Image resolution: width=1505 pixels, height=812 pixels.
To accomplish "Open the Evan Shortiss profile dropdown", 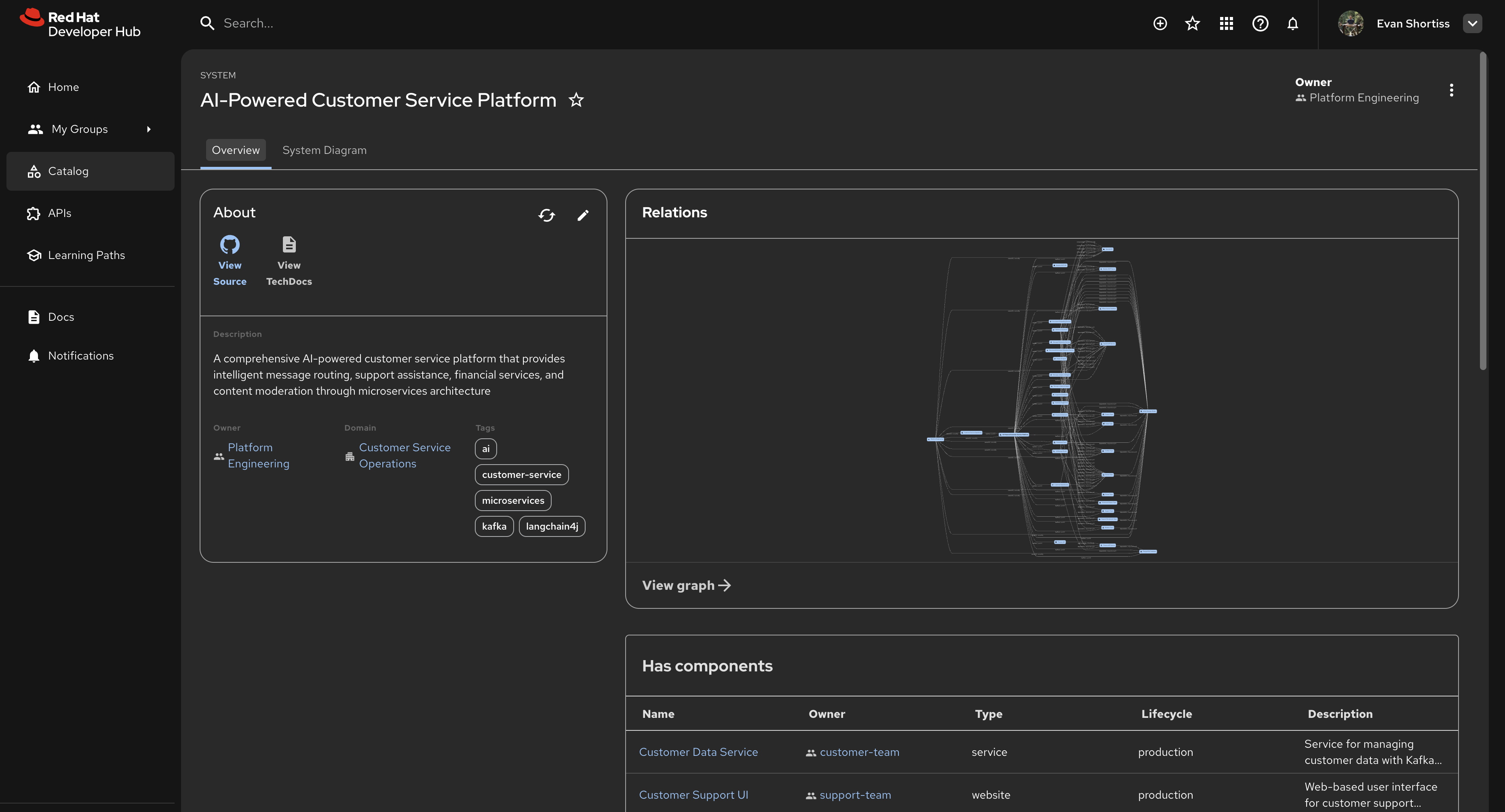I will (1472, 23).
